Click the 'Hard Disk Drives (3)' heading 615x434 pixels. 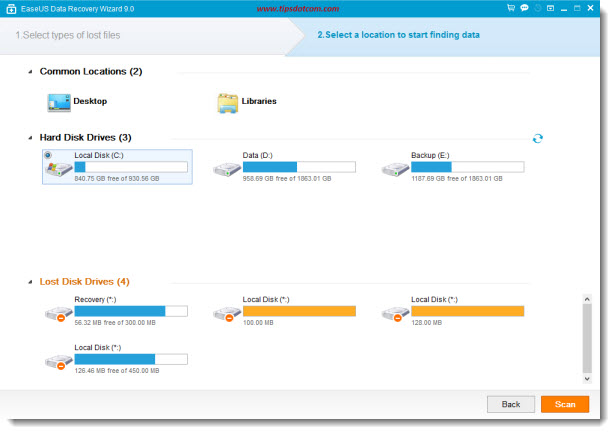tap(86, 138)
